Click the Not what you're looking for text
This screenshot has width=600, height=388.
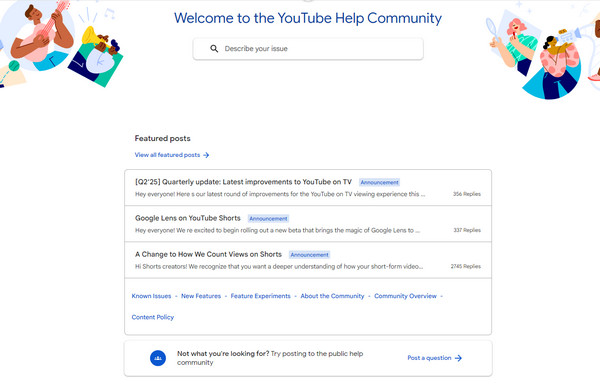pyautogui.click(x=223, y=354)
